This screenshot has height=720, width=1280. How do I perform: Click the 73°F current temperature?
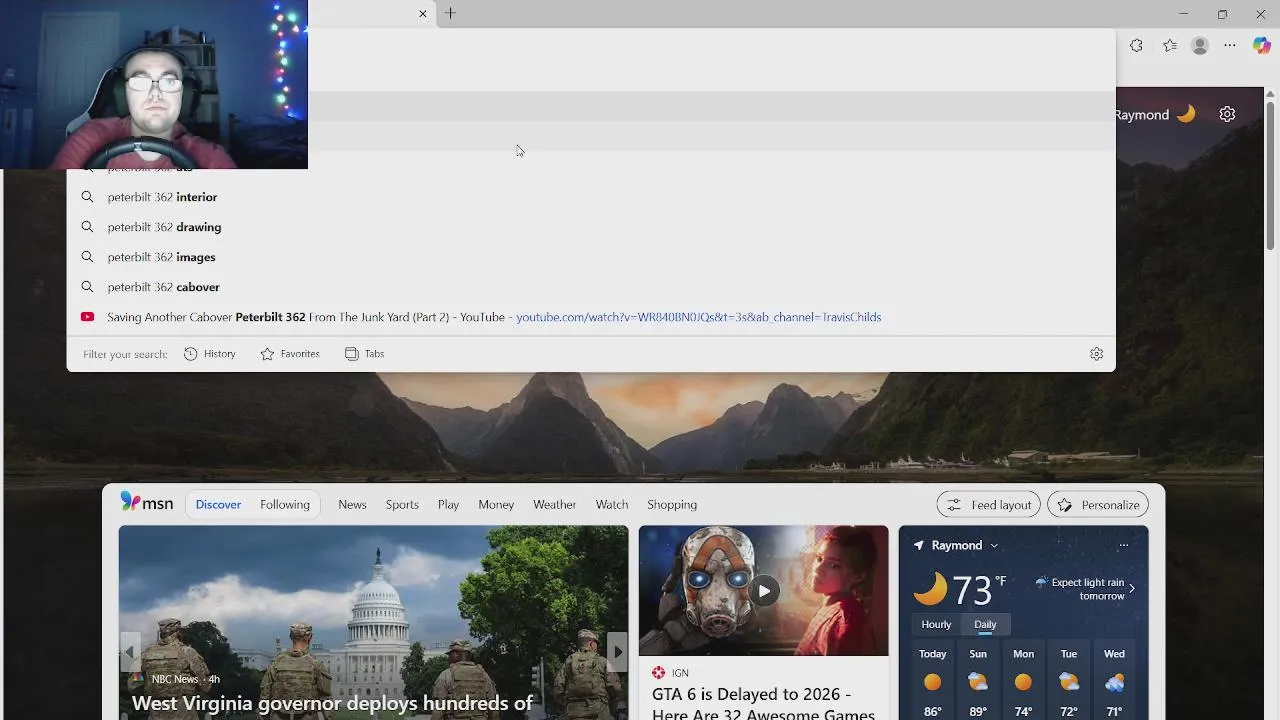(x=978, y=590)
